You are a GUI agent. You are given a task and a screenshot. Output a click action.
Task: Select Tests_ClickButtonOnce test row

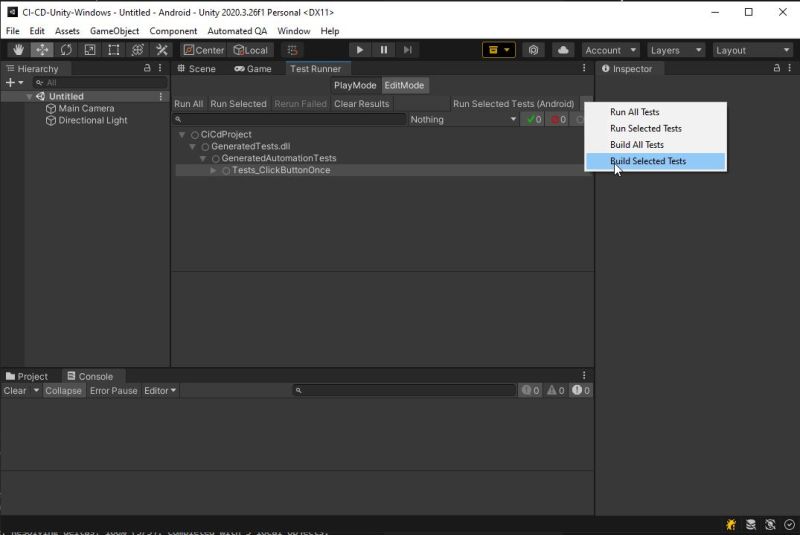click(383, 170)
